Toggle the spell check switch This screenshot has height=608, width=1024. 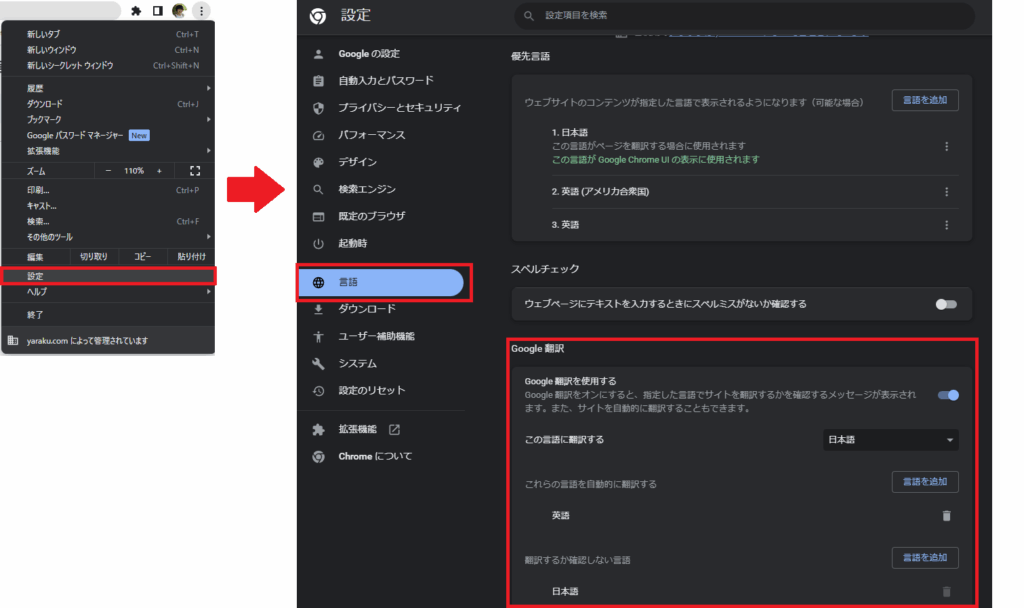pyautogui.click(x=946, y=304)
